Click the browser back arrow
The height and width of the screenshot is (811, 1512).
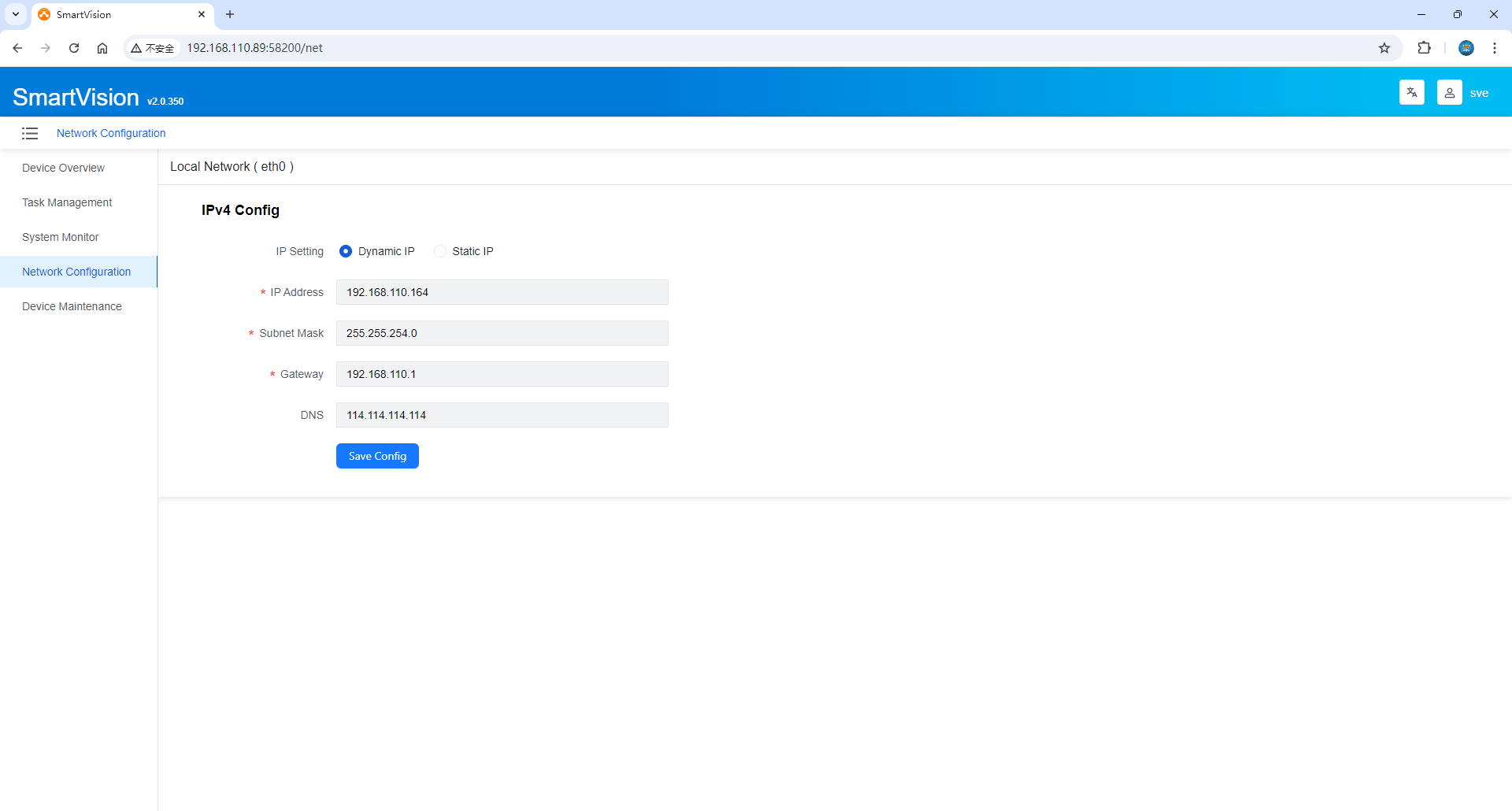[x=17, y=48]
